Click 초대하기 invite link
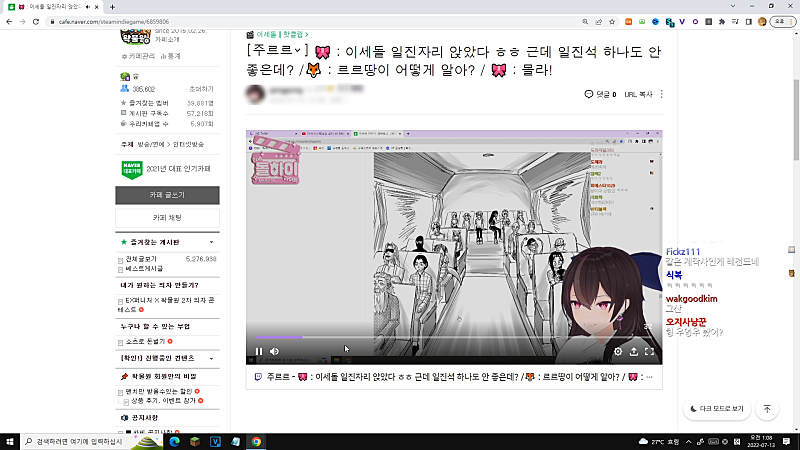 (201, 89)
